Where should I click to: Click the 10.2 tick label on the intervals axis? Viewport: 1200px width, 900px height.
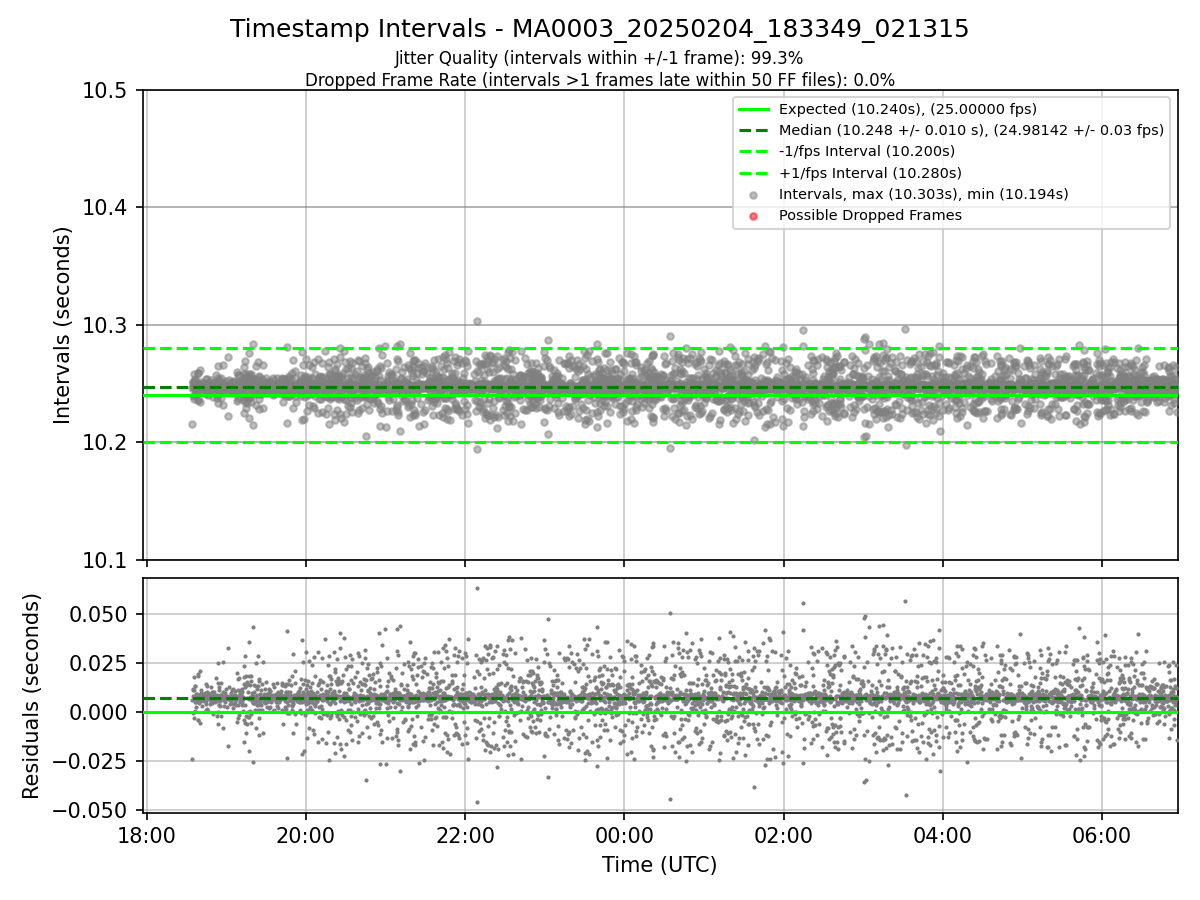[x=106, y=443]
